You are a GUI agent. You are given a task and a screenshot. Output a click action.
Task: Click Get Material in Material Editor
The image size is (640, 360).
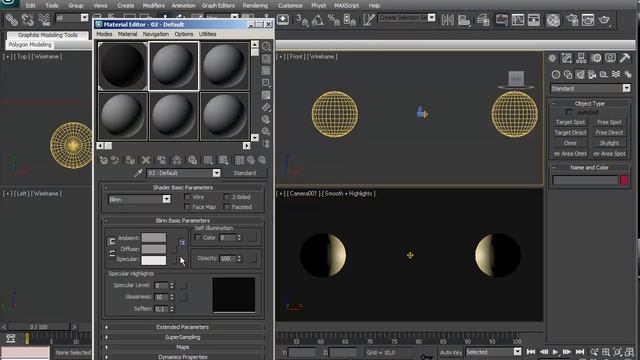coord(104,160)
